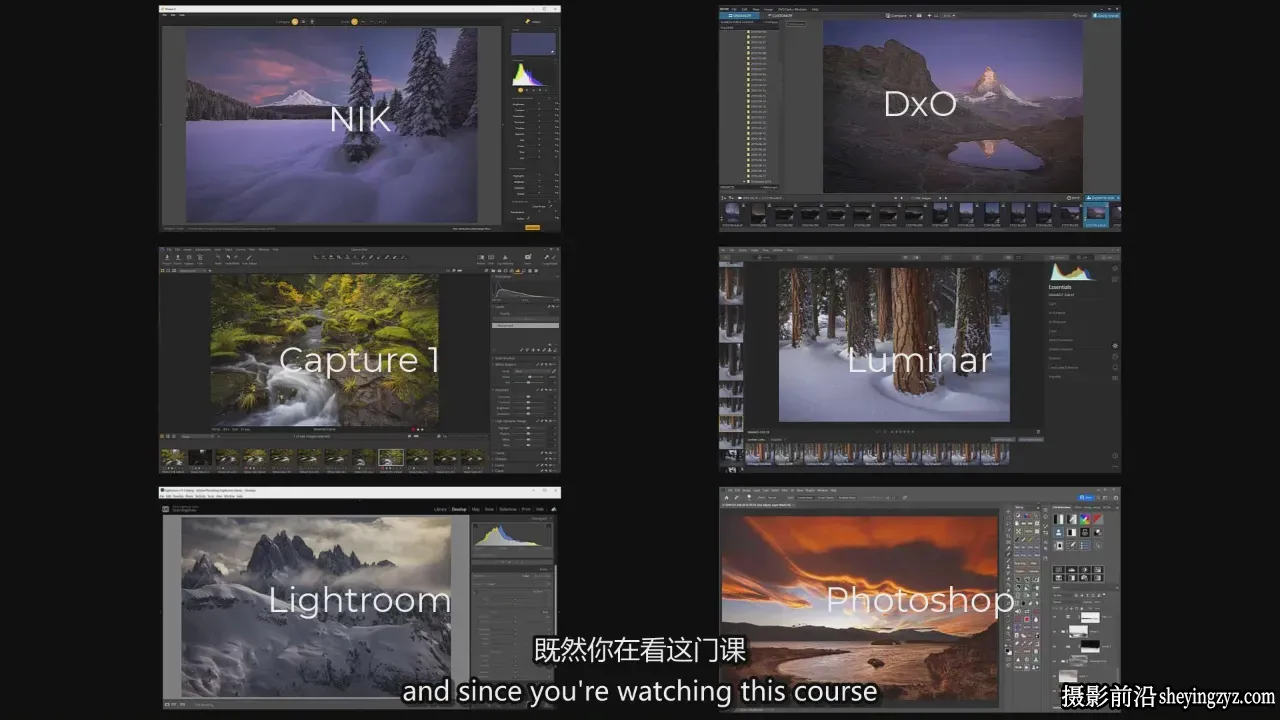Switch to the PhotoLibrary tab in DxO

741,16
